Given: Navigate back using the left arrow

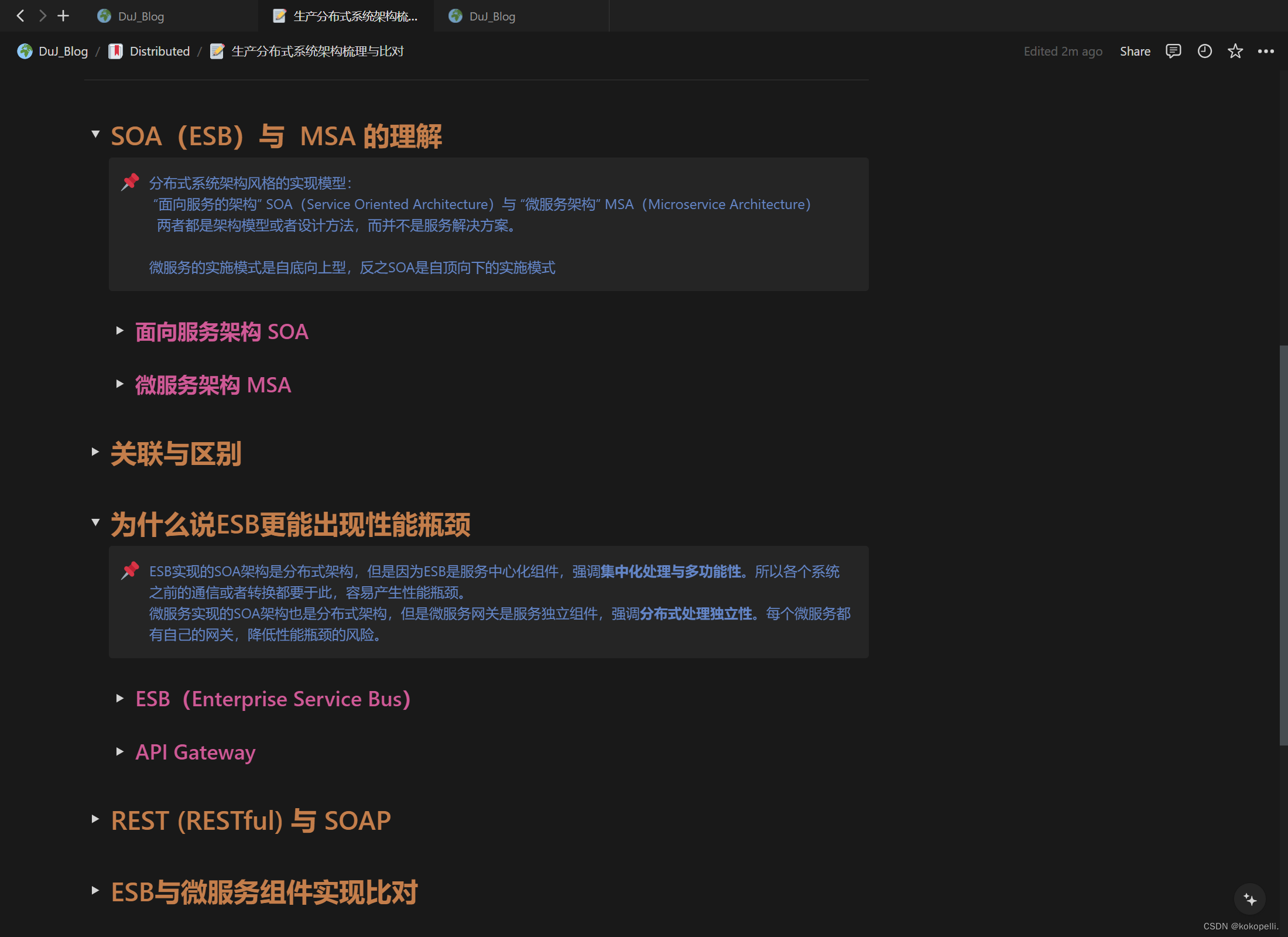Looking at the screenshot, I should pos(20,16).
